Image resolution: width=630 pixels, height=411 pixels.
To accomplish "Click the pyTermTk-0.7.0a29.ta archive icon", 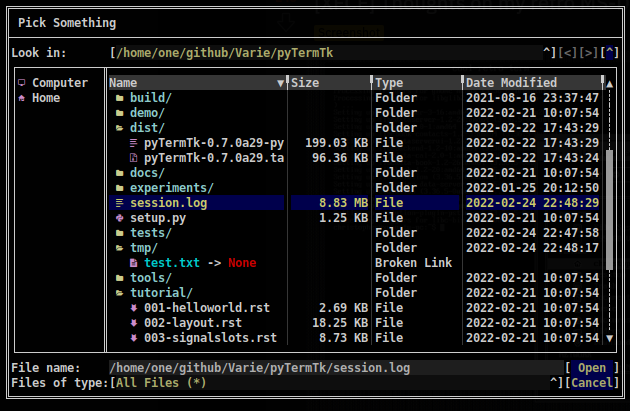I will pyautogui.click(x=133, y=158).
